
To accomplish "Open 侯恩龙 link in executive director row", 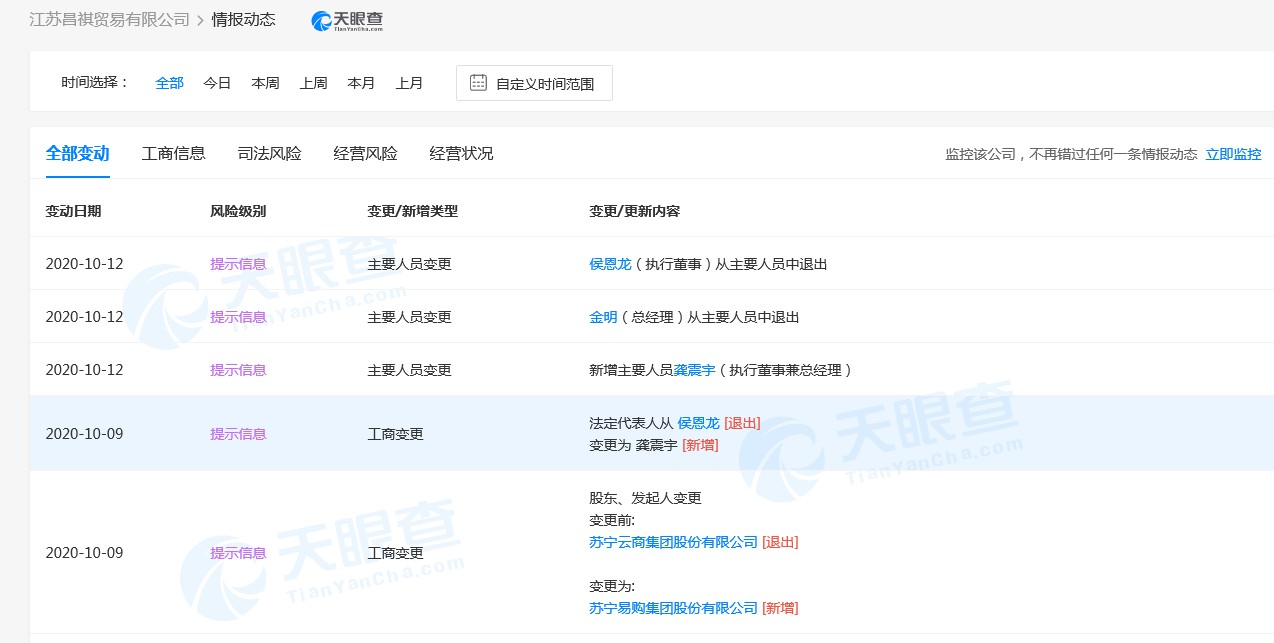I will coord(610,264).
